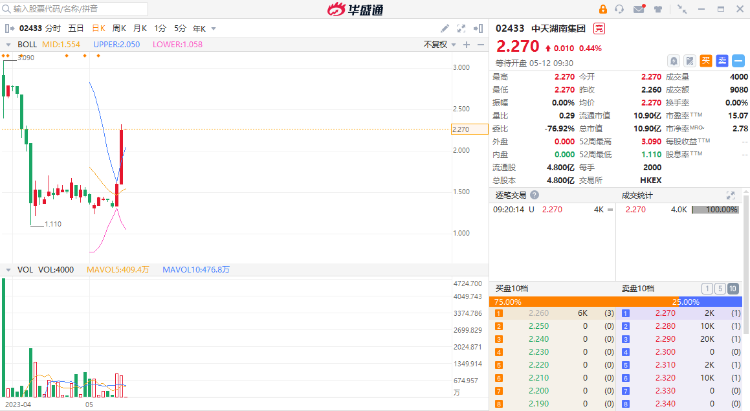
Task: Open the BOLL indicator dropdown arrow
Action: pos(8,44)
